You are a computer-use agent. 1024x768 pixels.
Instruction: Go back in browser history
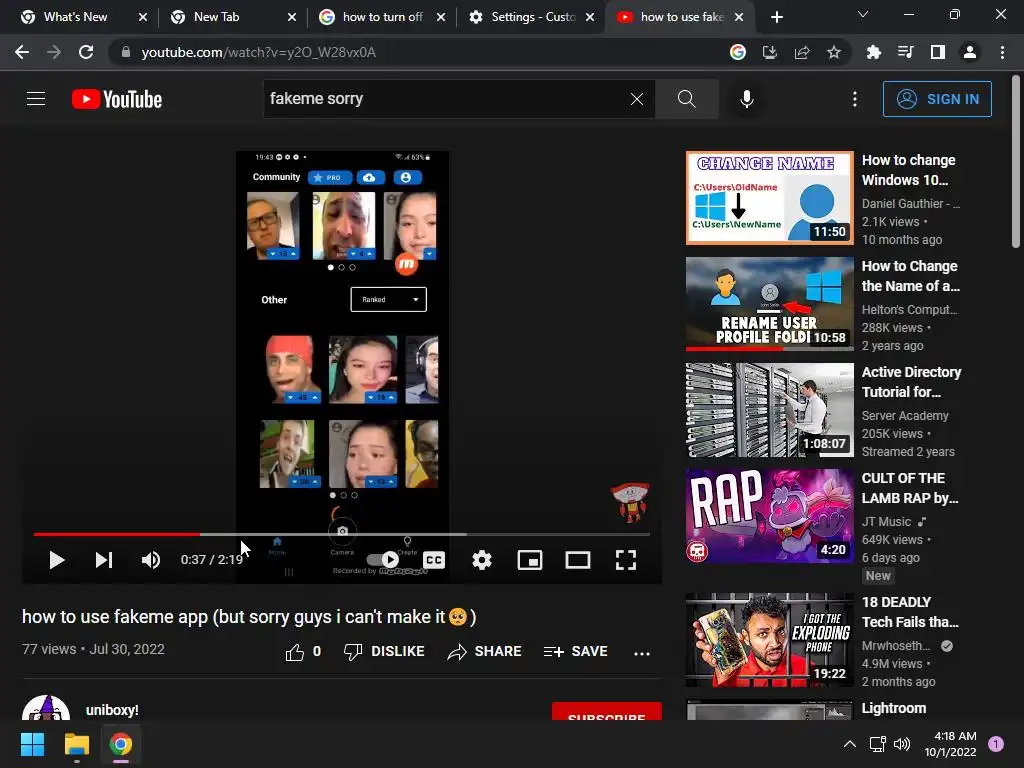point(22,52)
